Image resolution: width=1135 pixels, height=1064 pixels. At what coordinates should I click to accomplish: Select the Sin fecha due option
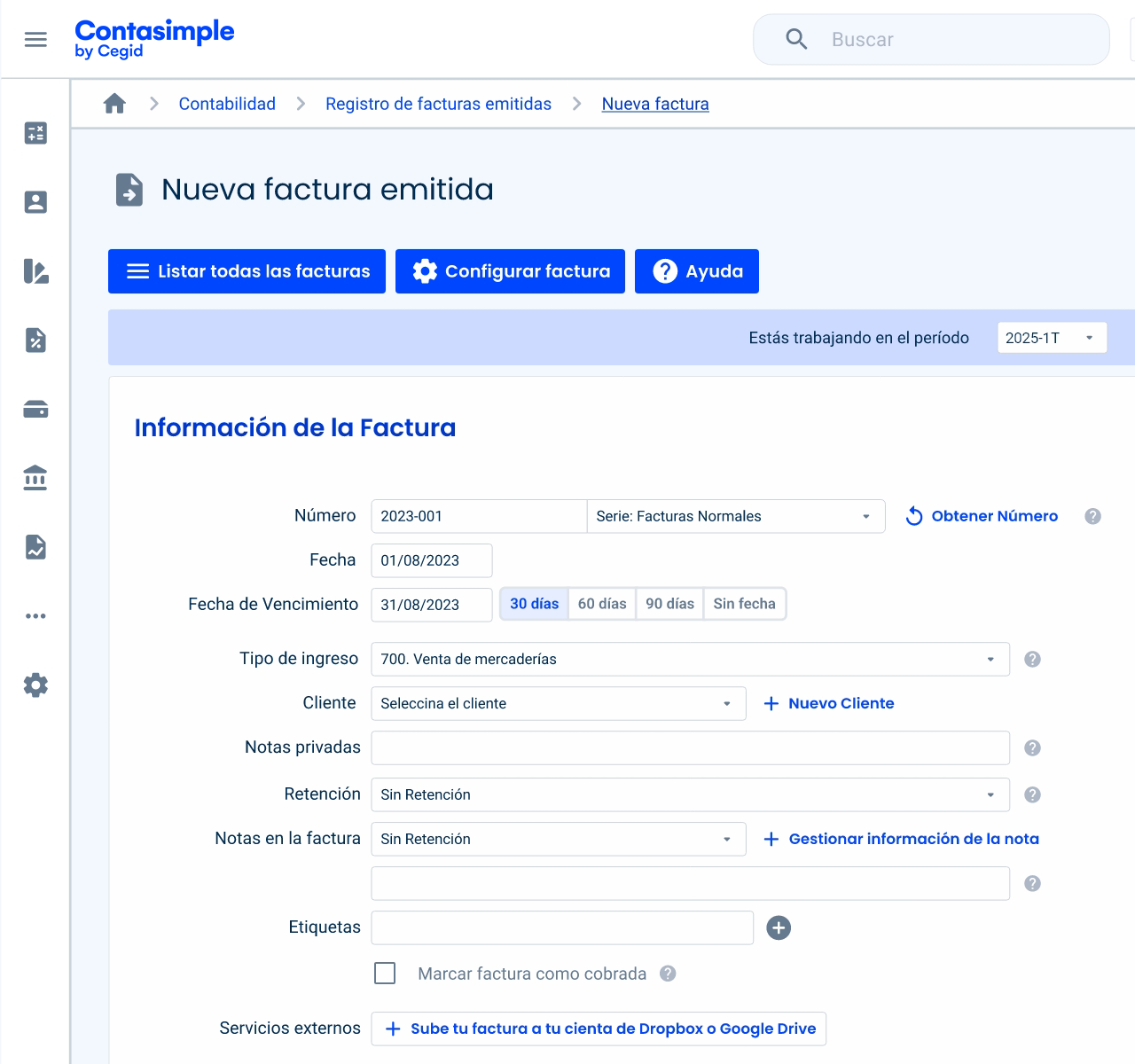coord(744,604)
